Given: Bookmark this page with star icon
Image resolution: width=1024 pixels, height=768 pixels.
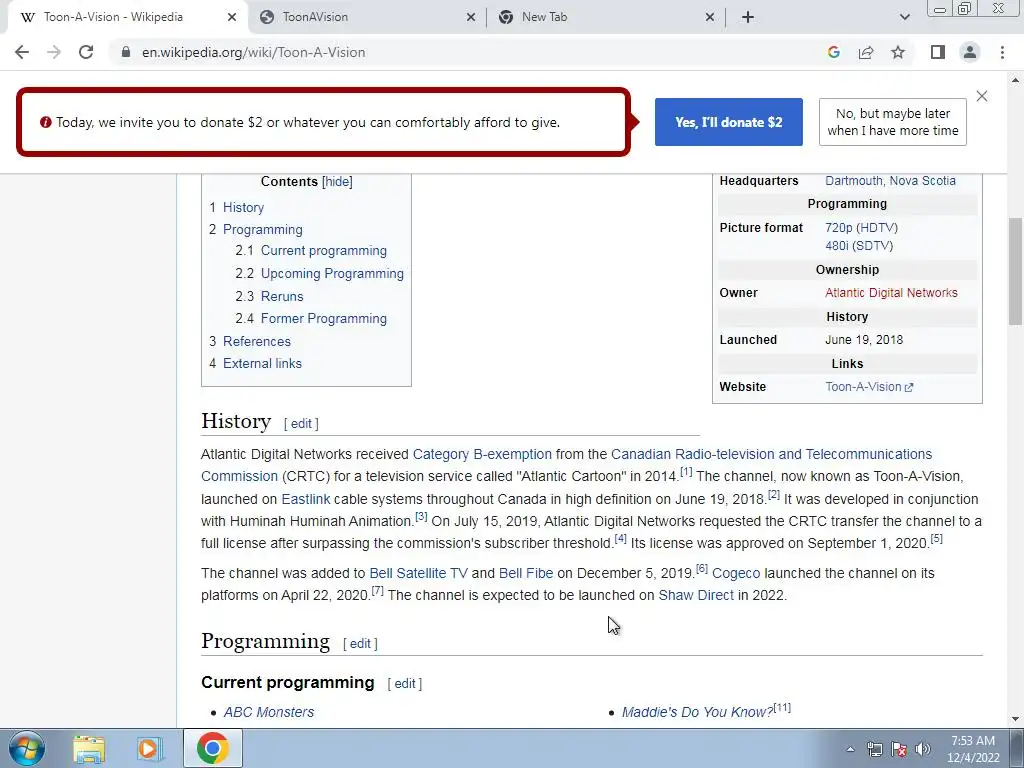Looking at the screenshot, I should click(x=898, y=52).
